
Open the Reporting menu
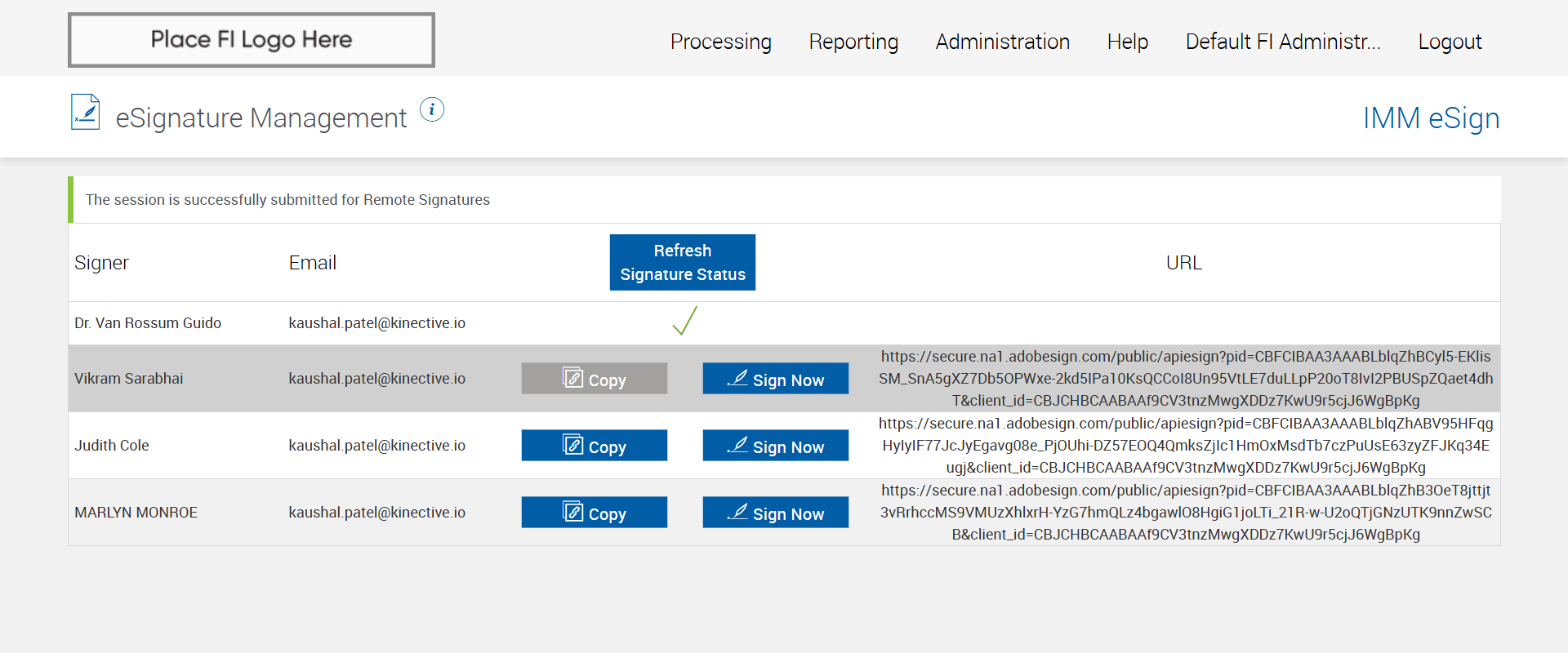(x=853, y=42)
